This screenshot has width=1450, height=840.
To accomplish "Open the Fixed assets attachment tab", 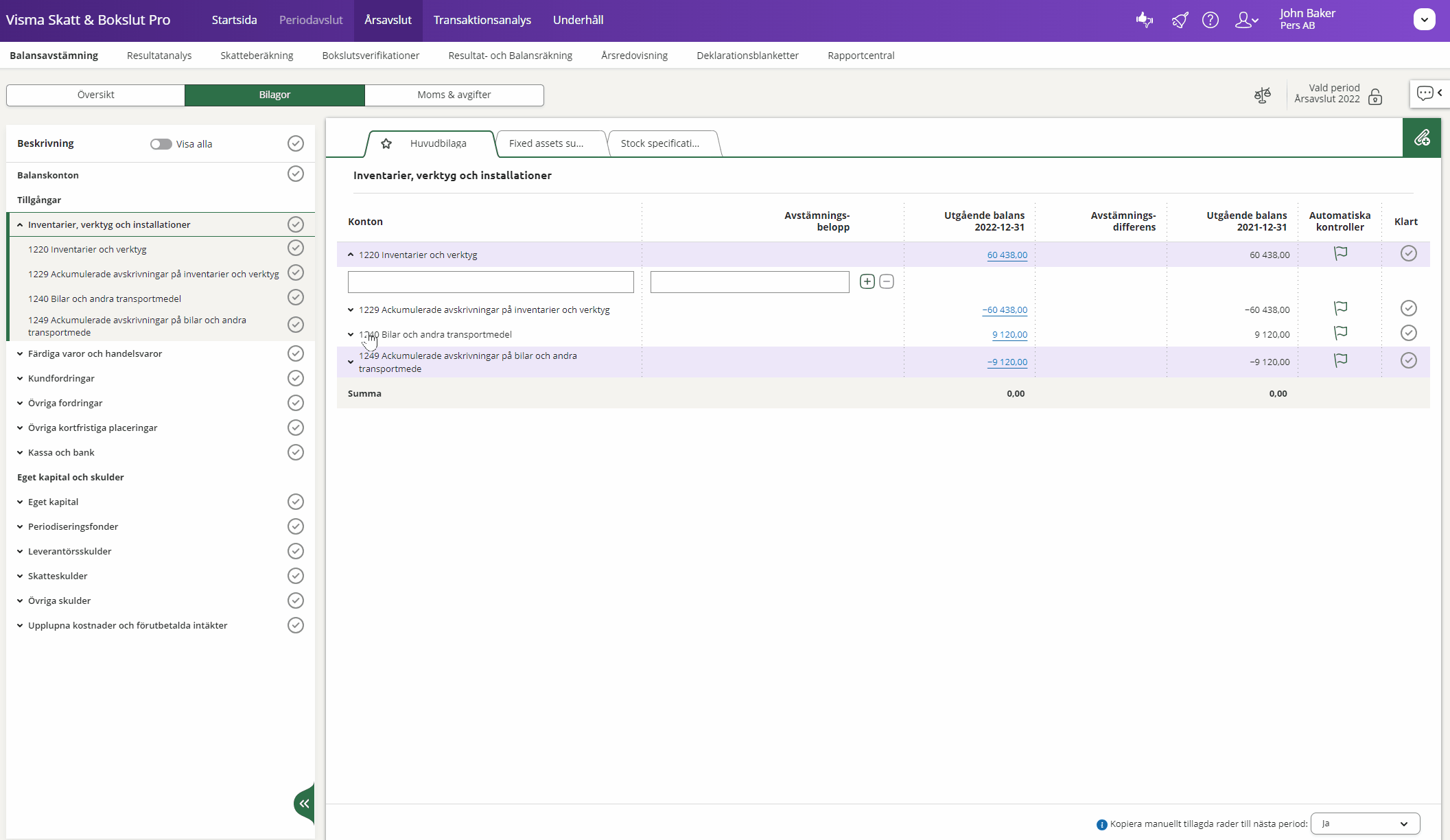I will 546,143.
